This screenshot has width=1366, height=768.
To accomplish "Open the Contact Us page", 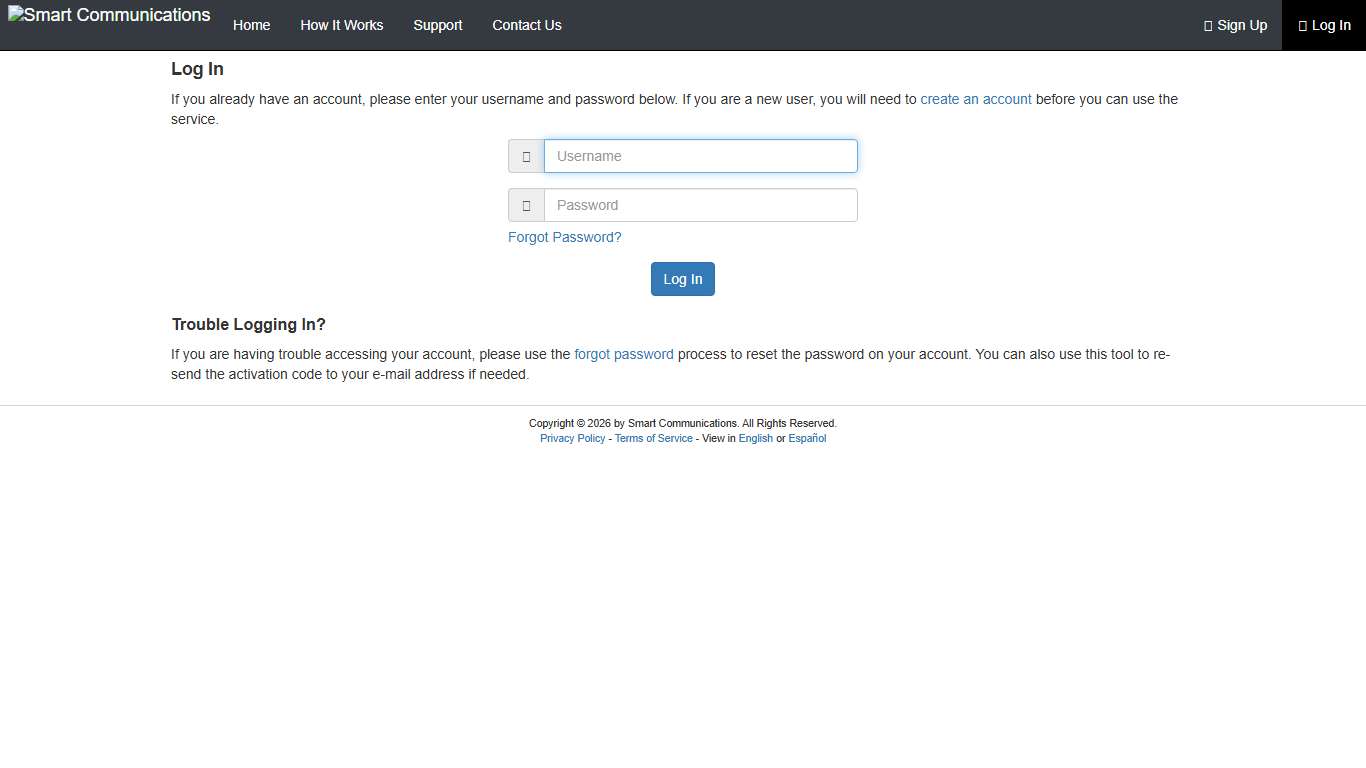I will [527, 25].
